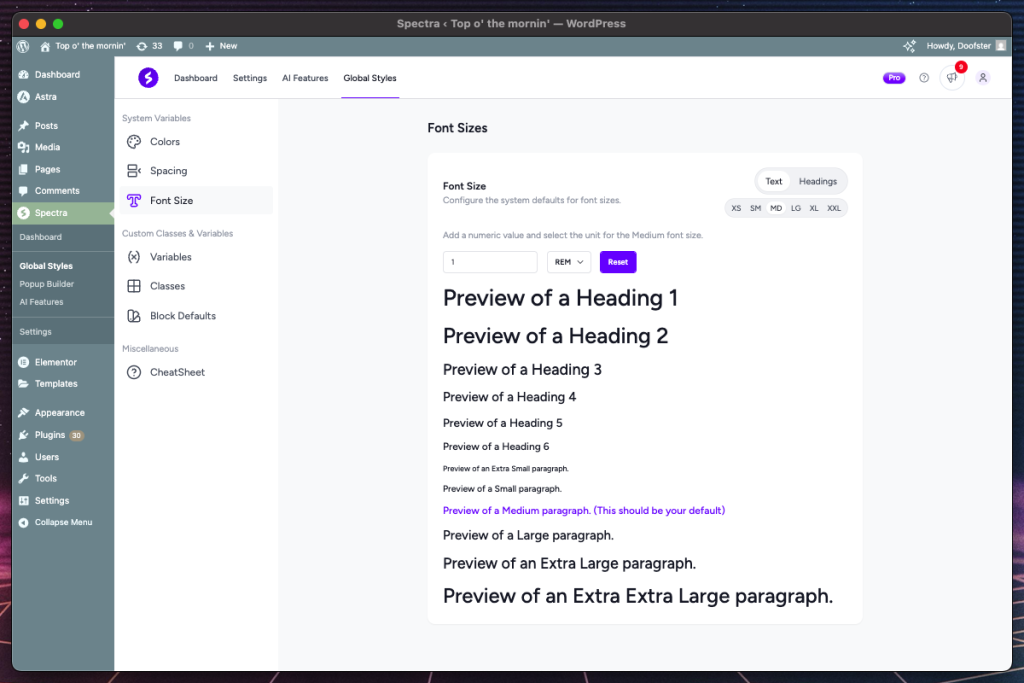The height and width of the screenshot is (683, 1024).
Task: Open the REM unit dropdown
Action: tap(569, 262)
